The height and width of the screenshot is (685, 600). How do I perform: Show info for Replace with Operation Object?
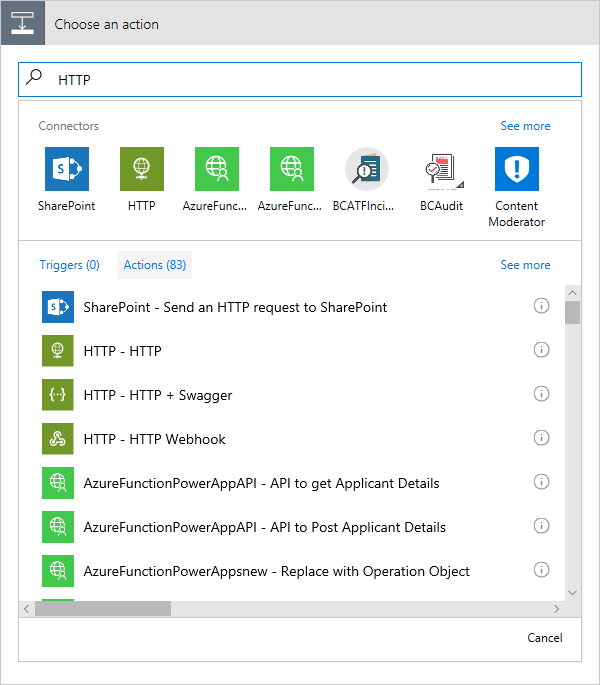pos(541,570)
